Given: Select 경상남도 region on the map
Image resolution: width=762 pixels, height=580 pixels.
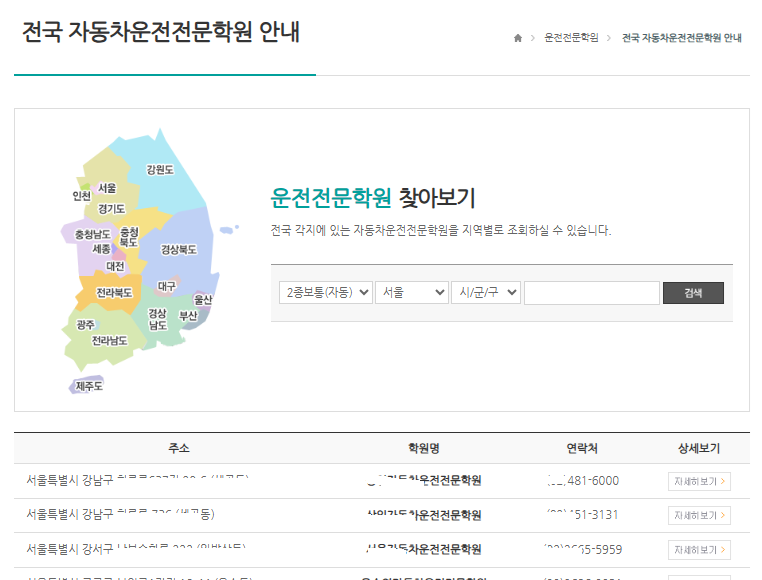Looking at the screenshot, I should pos(157,319).
